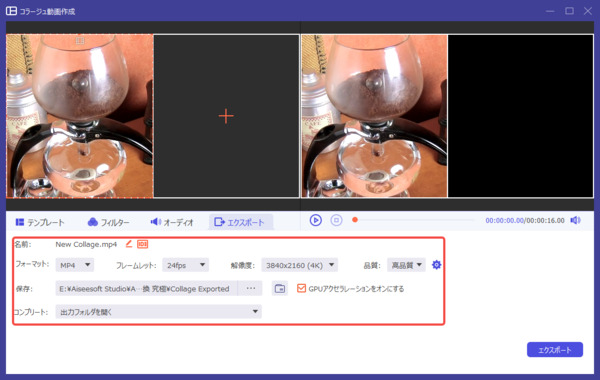Image resolution: width=600 pixels, height=380 pixels.
Task: Click the red ID3 tag icon next to the file name
Action: pyautogui.click(x=142, y=244)
